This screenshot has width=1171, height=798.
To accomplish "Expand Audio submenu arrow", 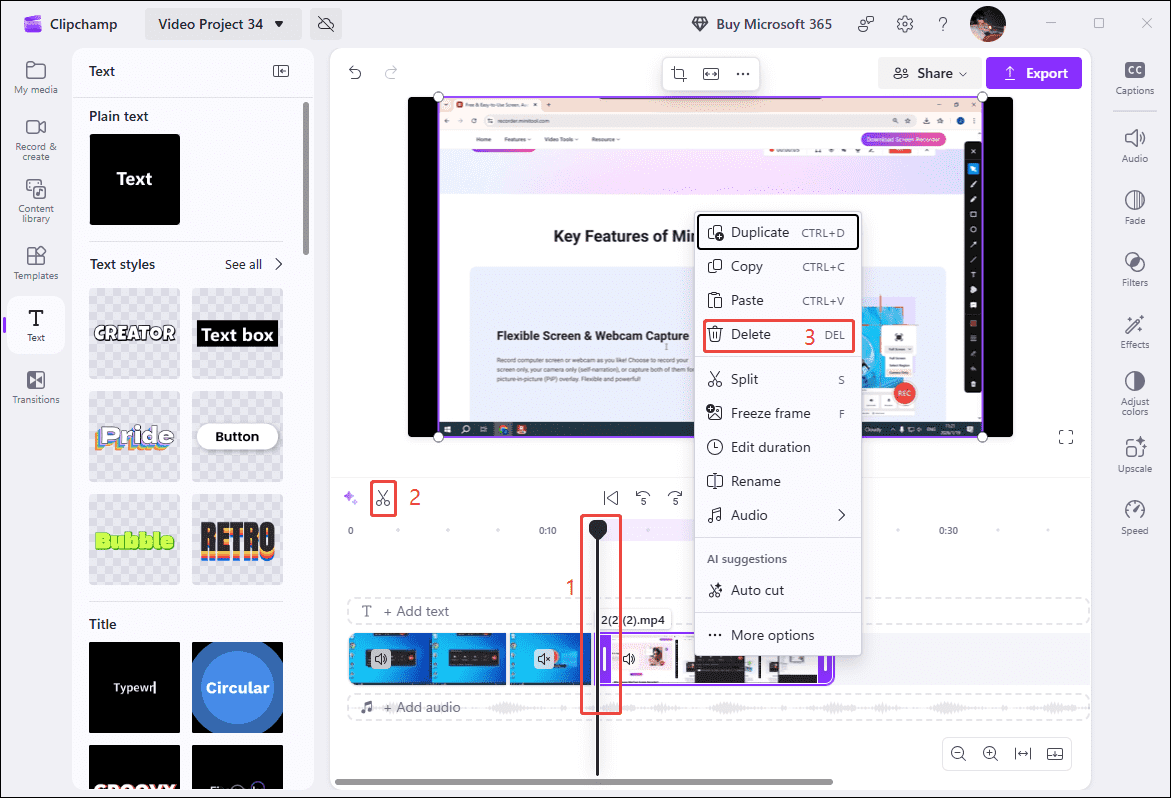I will pos(842,515).
